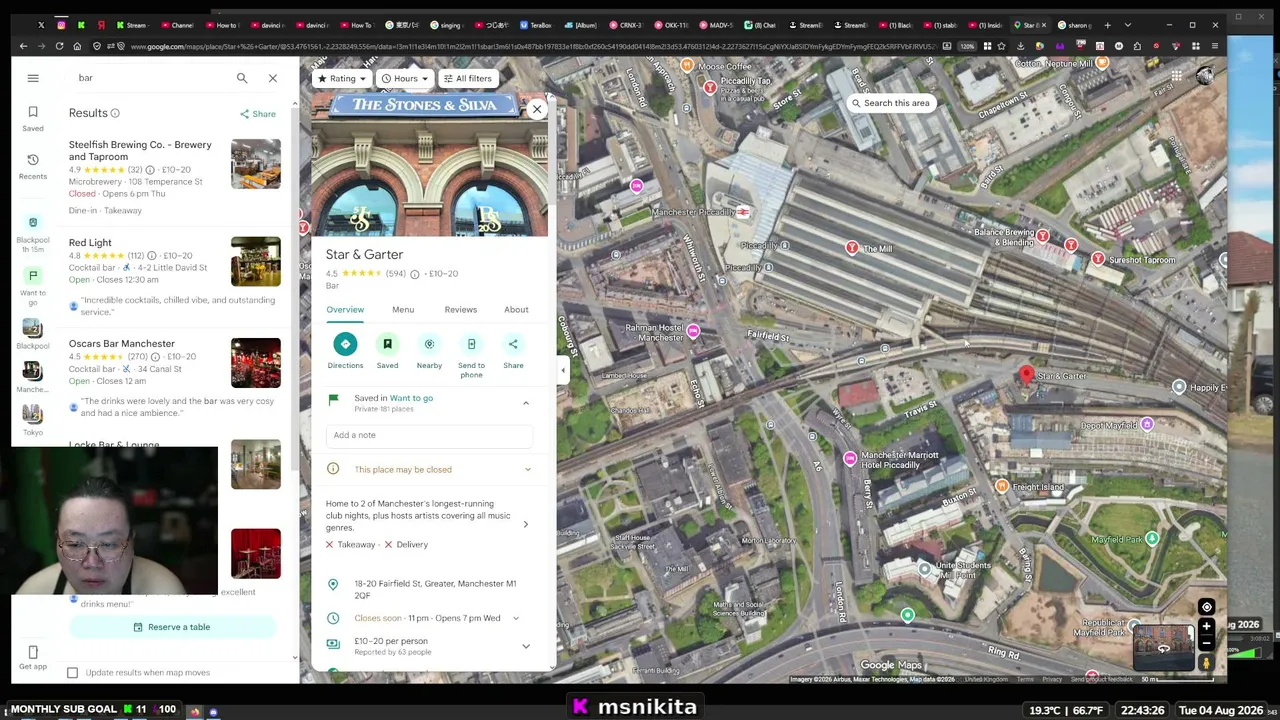The height and width of the screenshot is (720, 1280).
Task: Switch to the 'sharon' browser tab
Action: pos(1076,25)
